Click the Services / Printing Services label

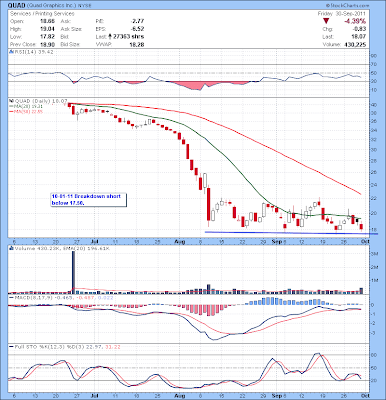pos(42,14)
